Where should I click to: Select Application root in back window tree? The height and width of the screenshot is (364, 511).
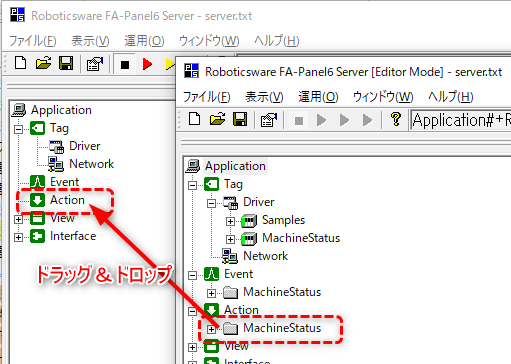61,110
